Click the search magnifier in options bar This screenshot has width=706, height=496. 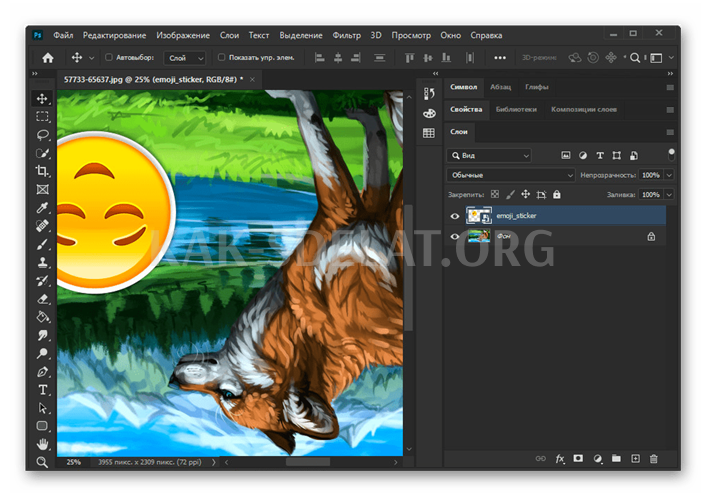[635, 58]
